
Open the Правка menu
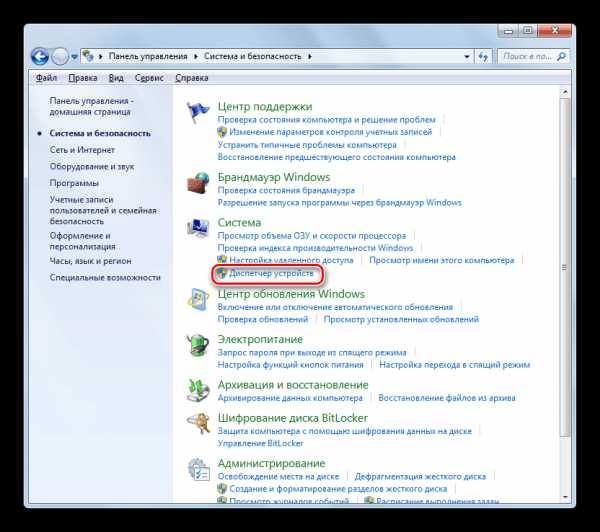[x=83, y=78]
